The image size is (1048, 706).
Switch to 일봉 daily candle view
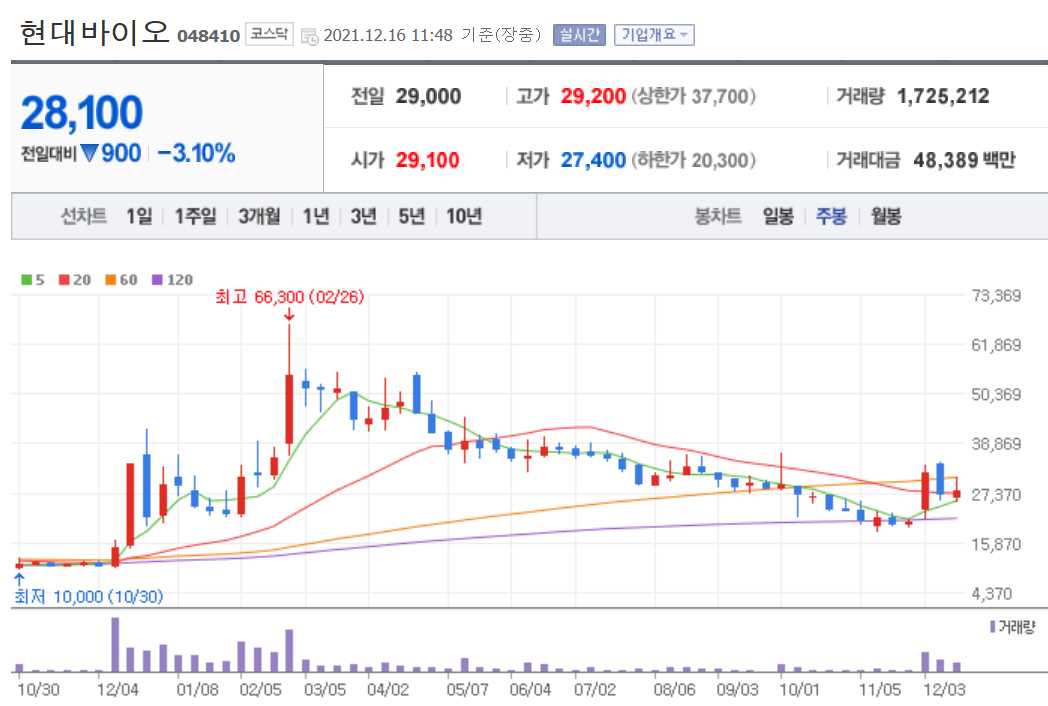click(781, 215)
